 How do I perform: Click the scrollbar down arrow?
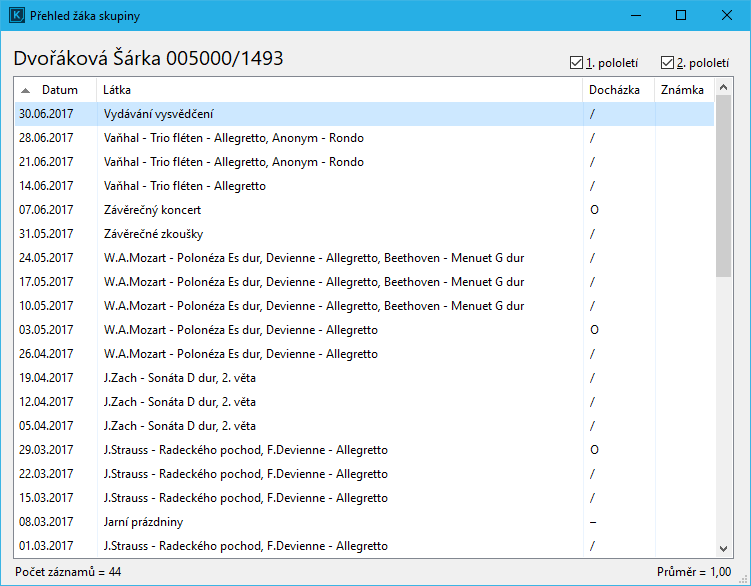(x=725, y=547)
